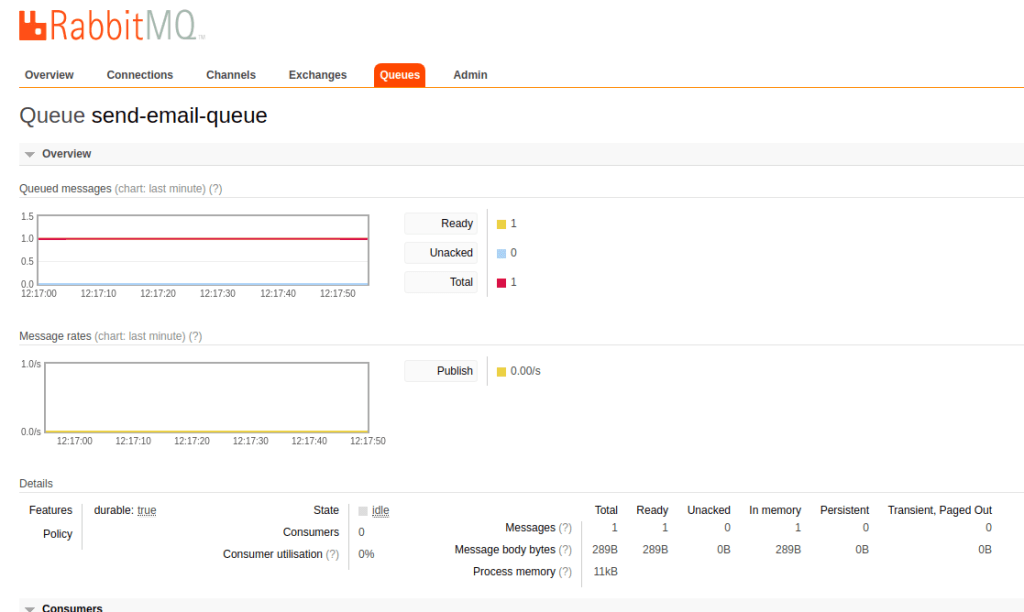Open help (?) next to Queued messages
1024x612 pixels.
pos(215,189)
